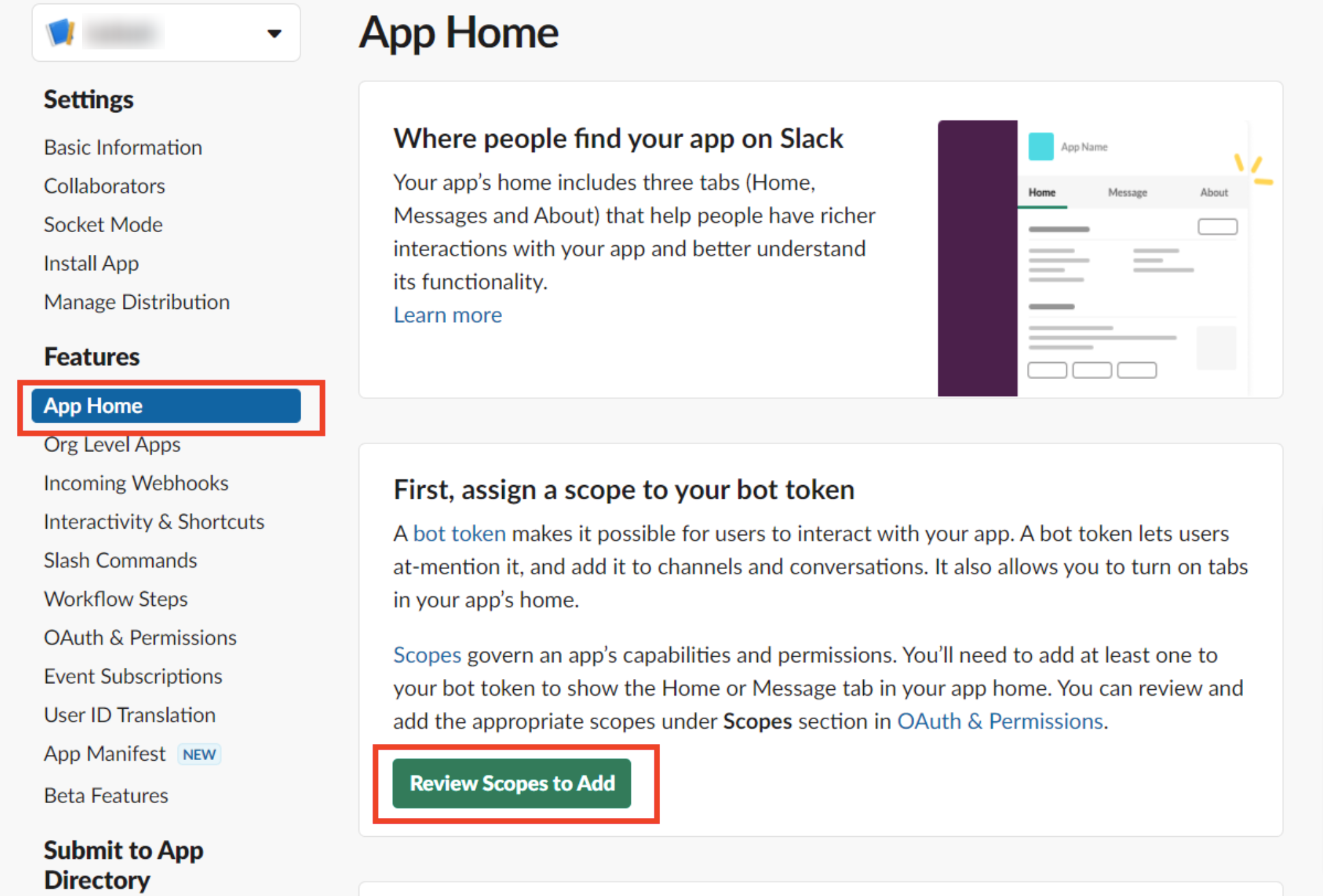Expand the app selector dropdown arrow
The image size is (1323, 896).
(x=274, y=33)
